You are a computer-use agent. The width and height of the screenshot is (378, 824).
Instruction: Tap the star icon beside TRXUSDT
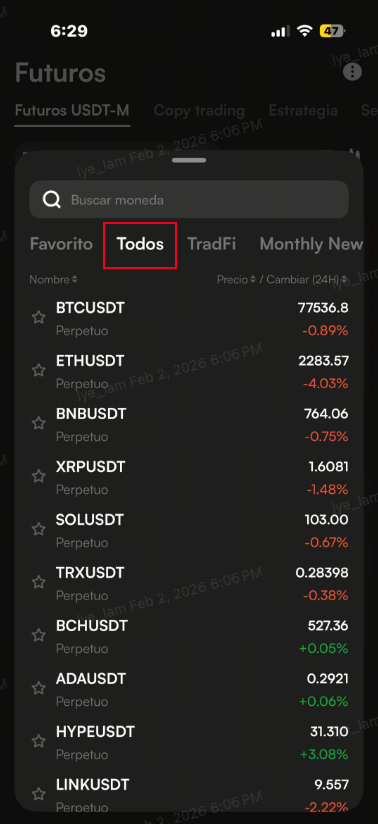click(38, 582)
